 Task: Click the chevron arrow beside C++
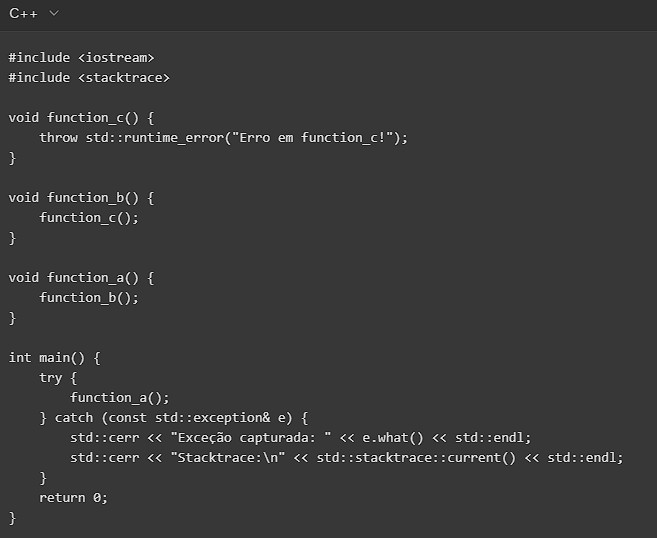(x=54, y=13)
